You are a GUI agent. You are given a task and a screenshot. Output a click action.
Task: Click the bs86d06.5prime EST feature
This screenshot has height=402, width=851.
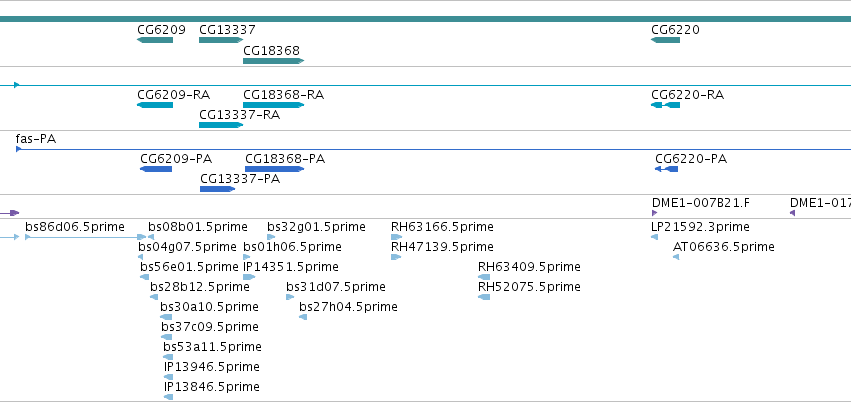[86, 237]
